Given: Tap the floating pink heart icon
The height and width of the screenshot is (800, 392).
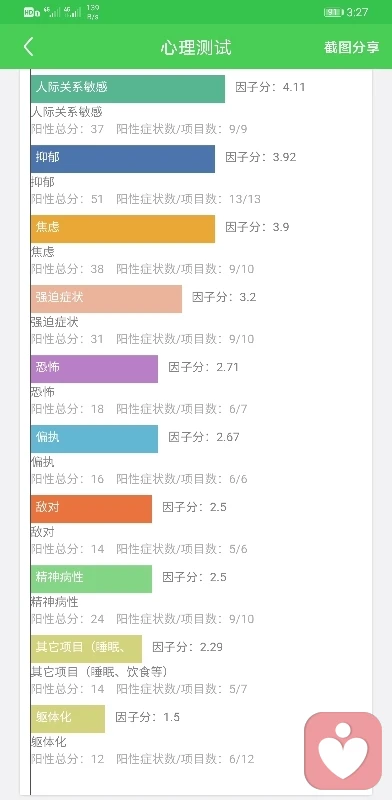Looking at the screenshot, I should (343, 751).
